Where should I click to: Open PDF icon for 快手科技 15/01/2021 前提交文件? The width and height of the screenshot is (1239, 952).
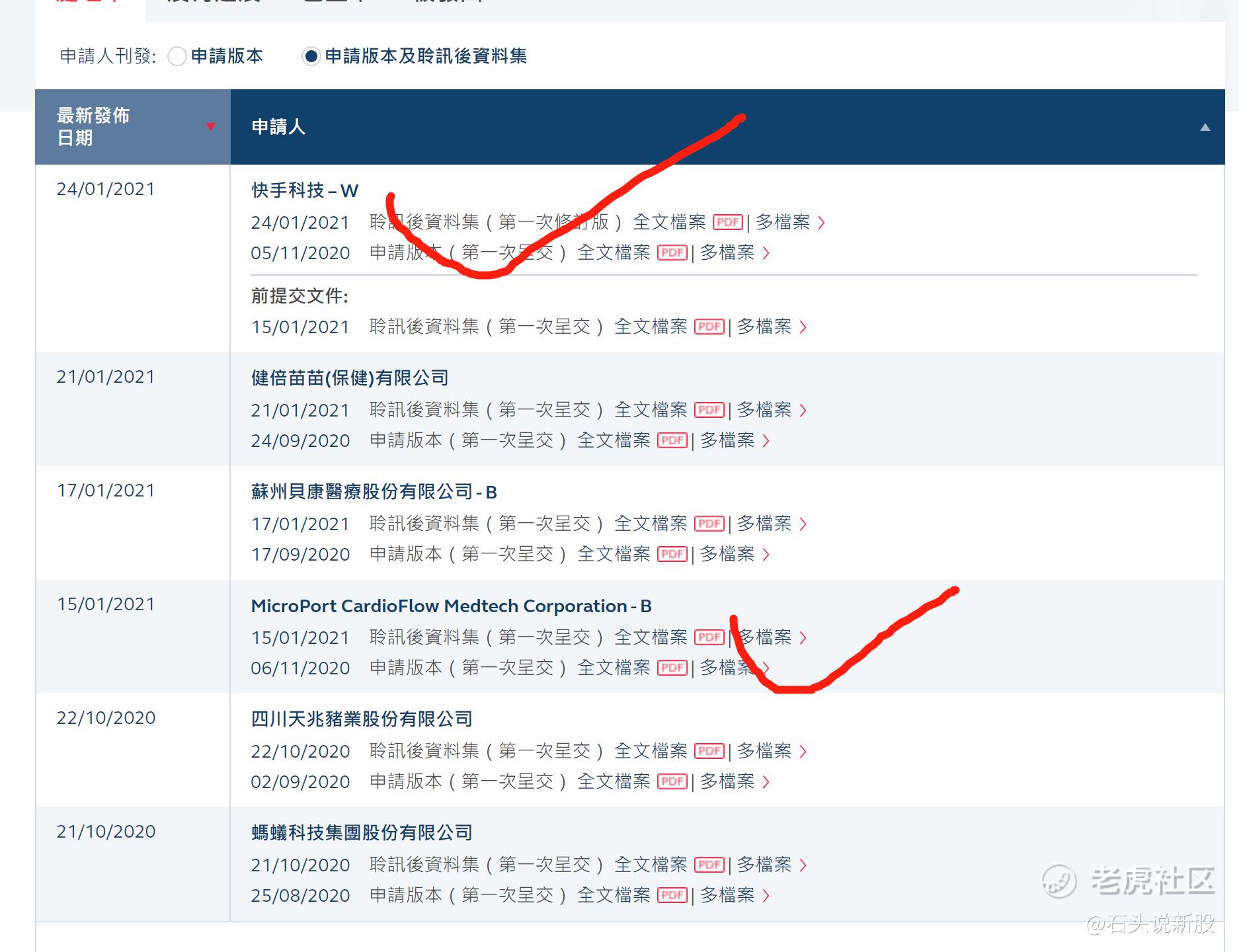click(709, 327)
